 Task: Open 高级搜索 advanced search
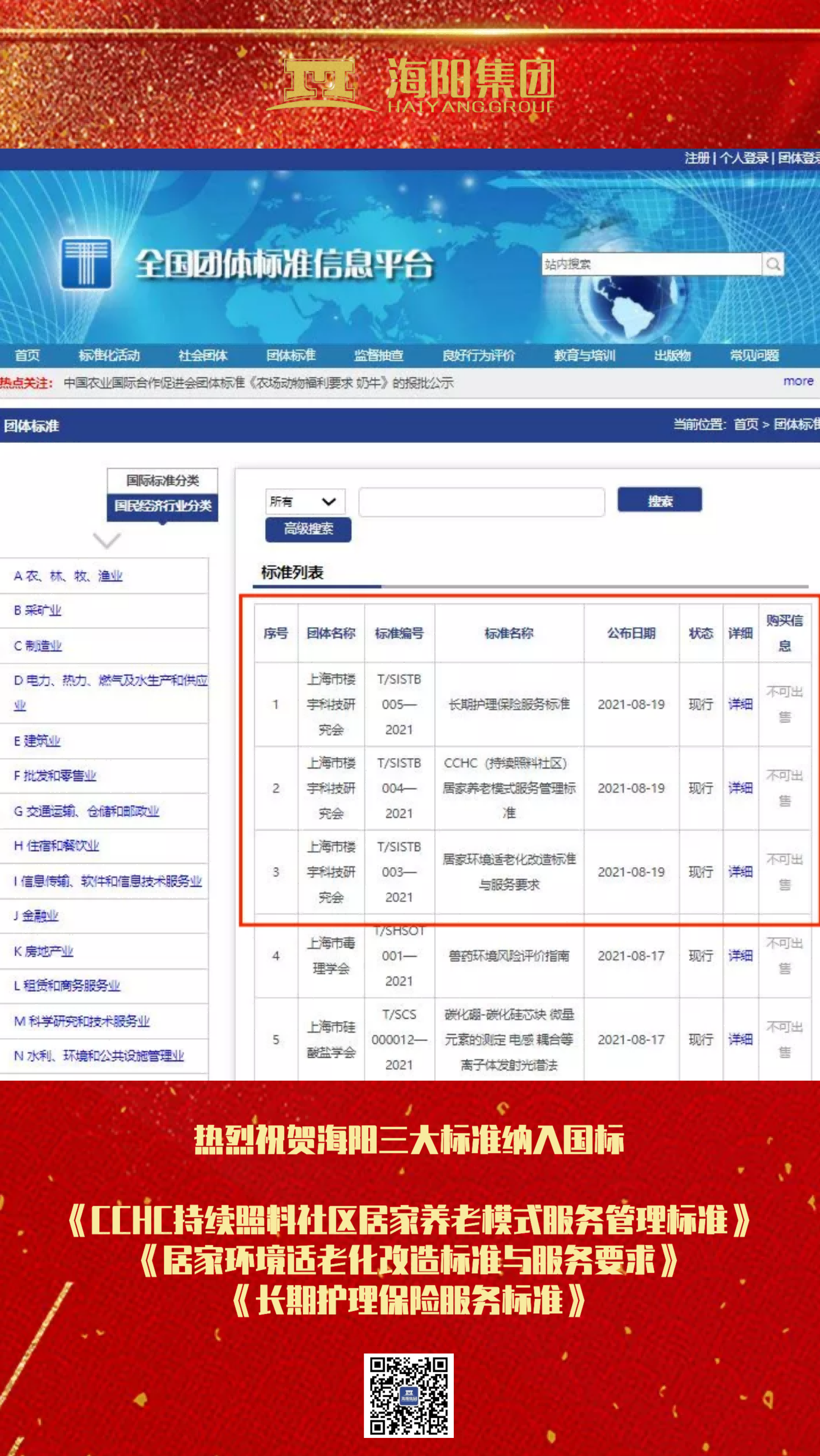point(308,529)
